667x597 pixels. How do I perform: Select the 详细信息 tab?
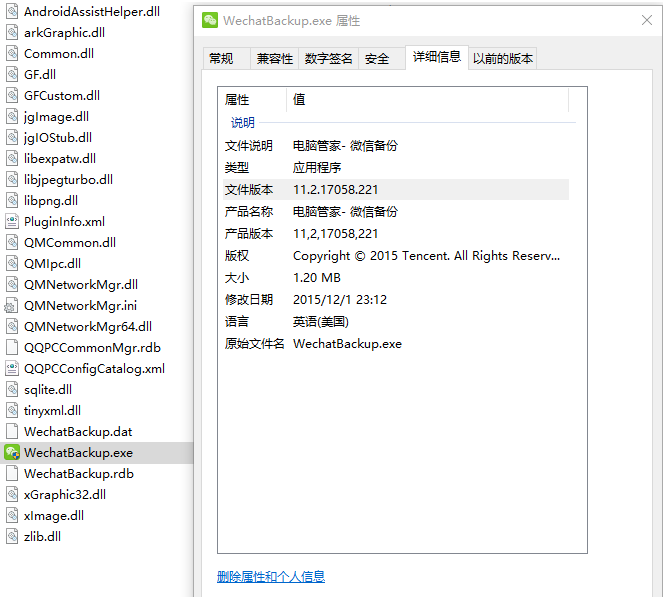[x=437, y=57]
